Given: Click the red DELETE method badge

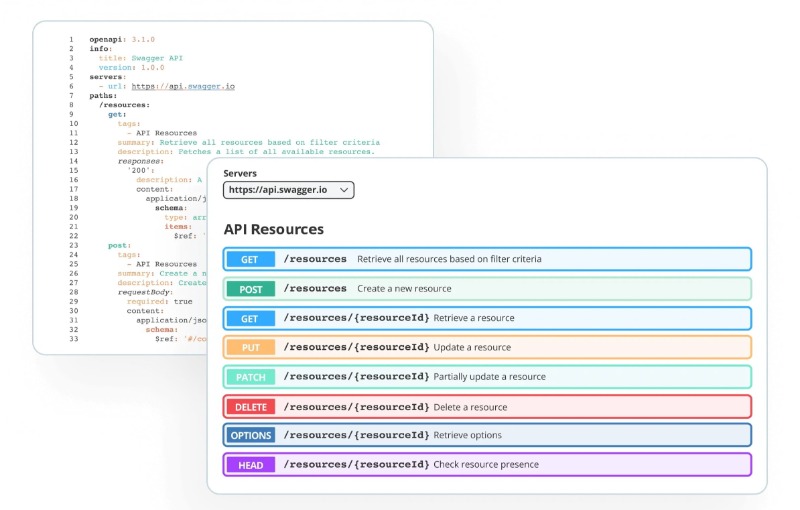Looking at the screenshot, I should [251, 407].
